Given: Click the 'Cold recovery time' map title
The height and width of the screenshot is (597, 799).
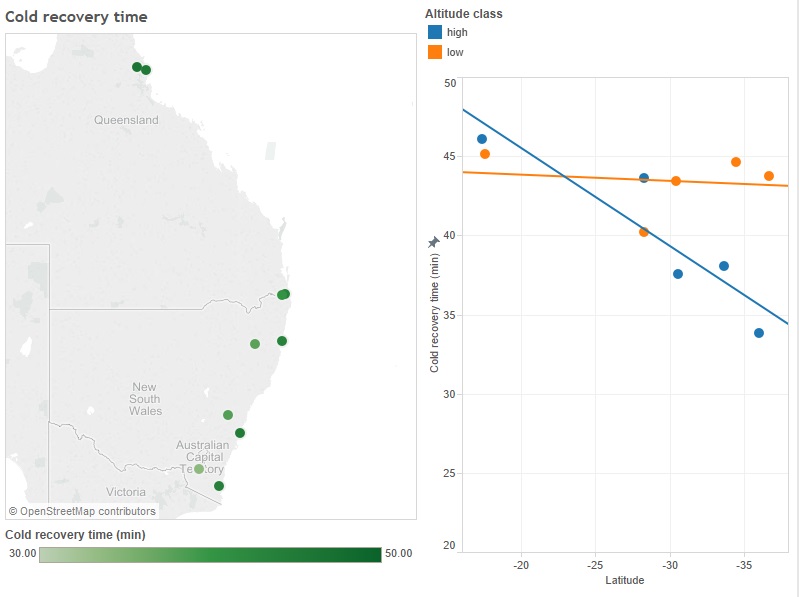Looking at the screenshot, I should [x=77, y=17].
